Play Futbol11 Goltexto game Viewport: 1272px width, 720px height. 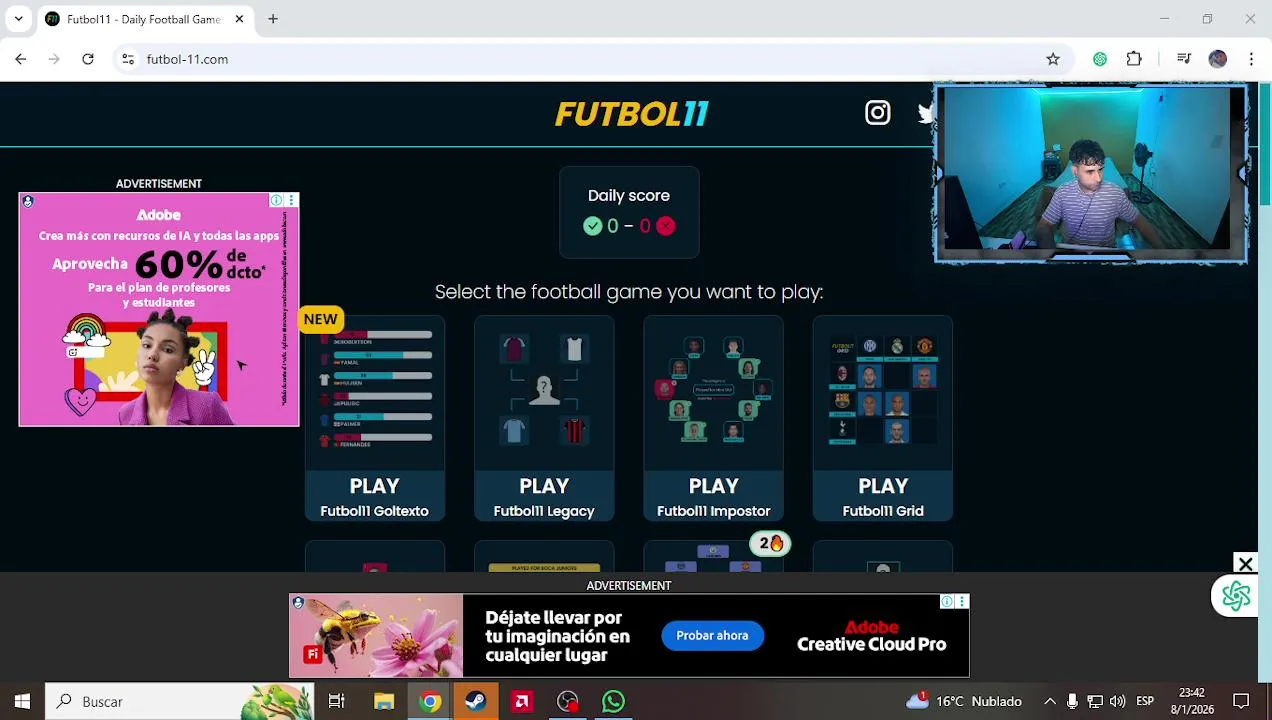(374, 497)
